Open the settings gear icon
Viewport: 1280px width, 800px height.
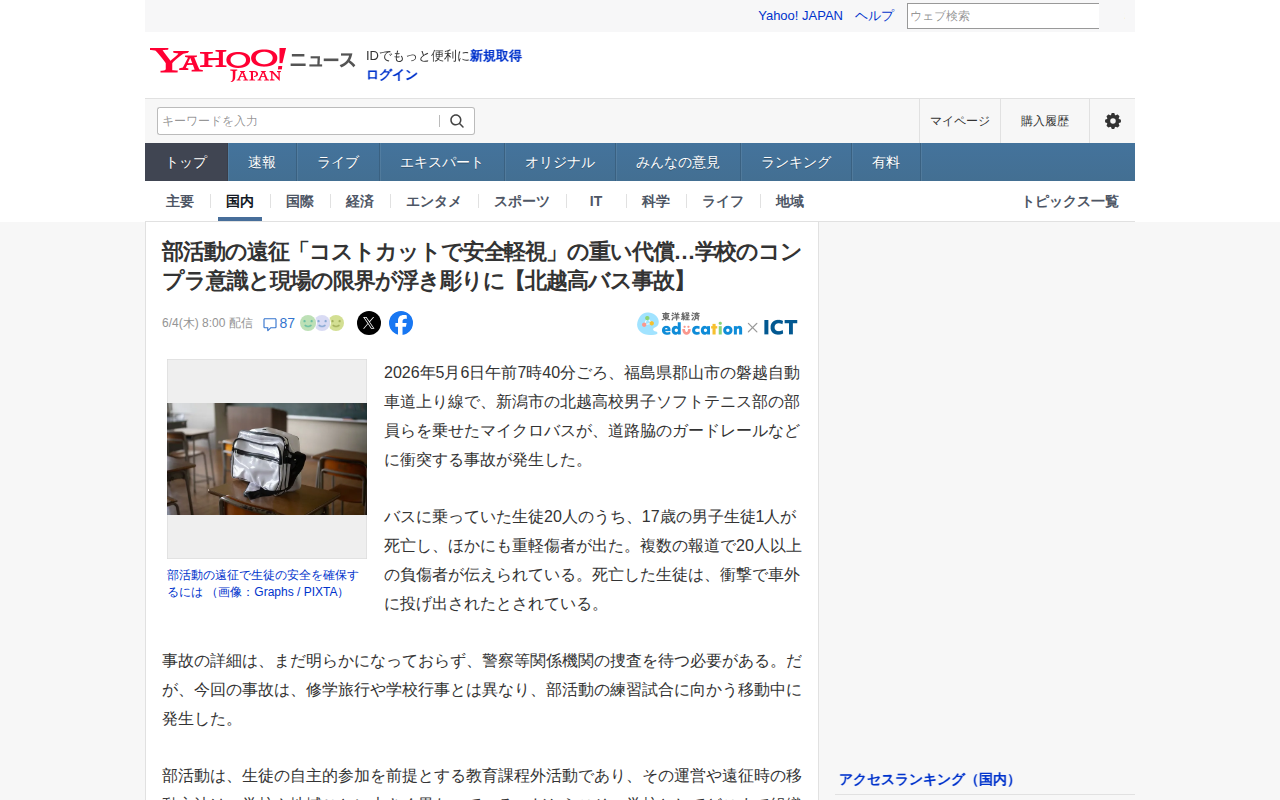tap(1113, 121)
